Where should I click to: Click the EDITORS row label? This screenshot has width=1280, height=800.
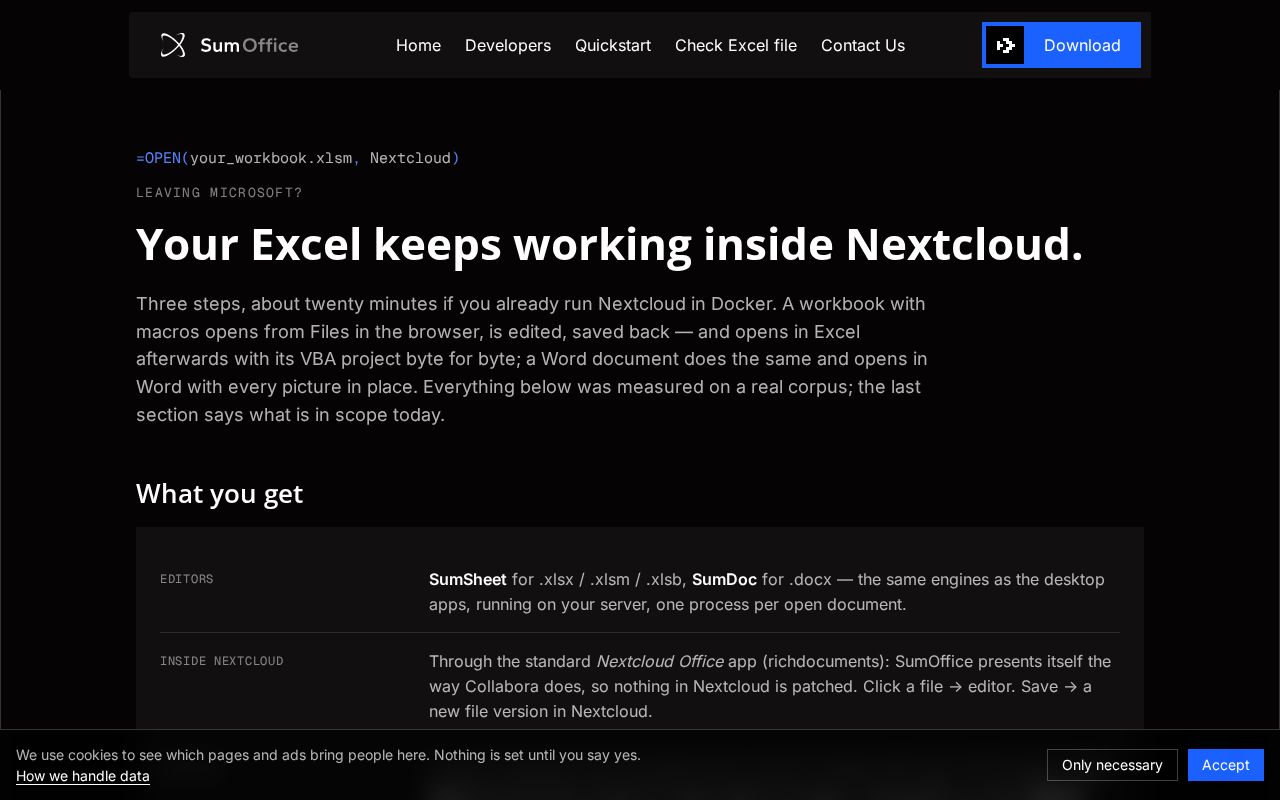point(187,579)
